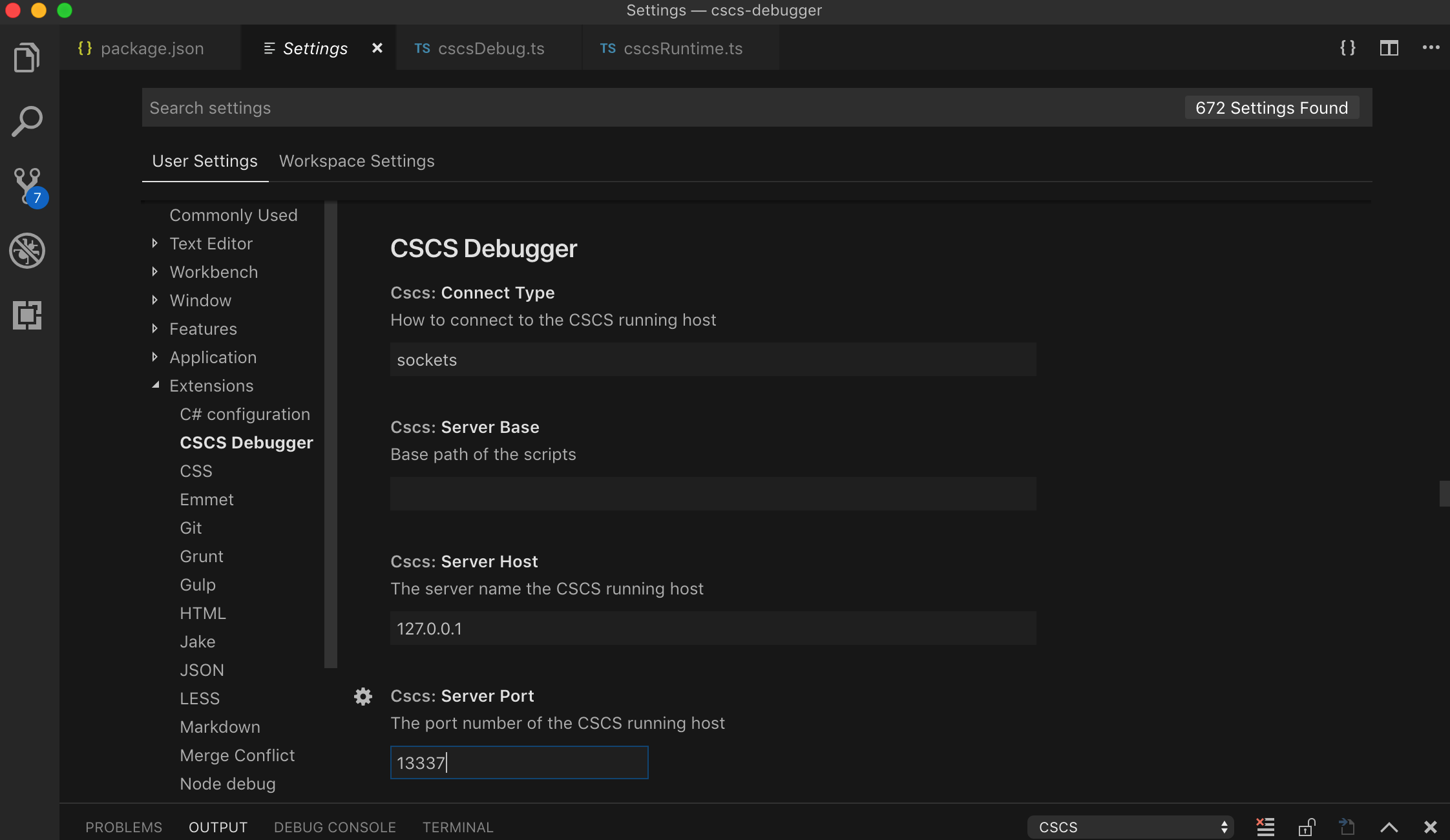Open the Search view icon
The height and width of the screenshot is (840, 1450).
tap(26, 121)
